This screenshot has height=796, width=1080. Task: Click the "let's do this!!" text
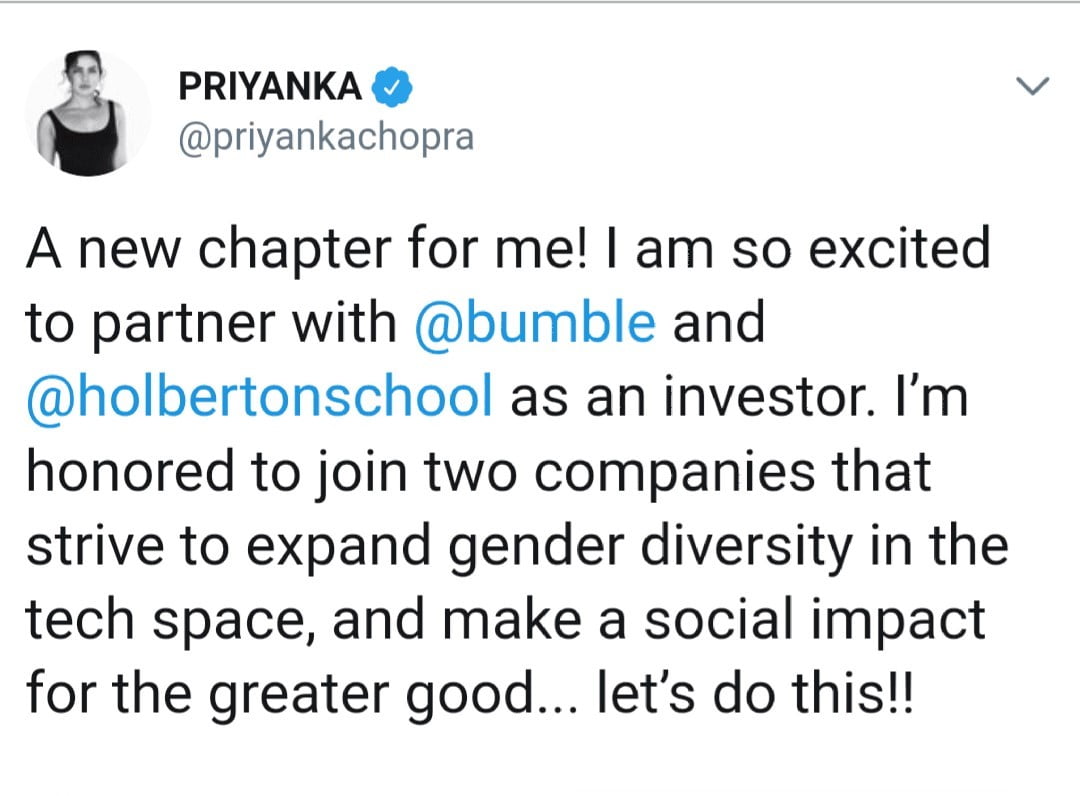[x=755, y=693]
